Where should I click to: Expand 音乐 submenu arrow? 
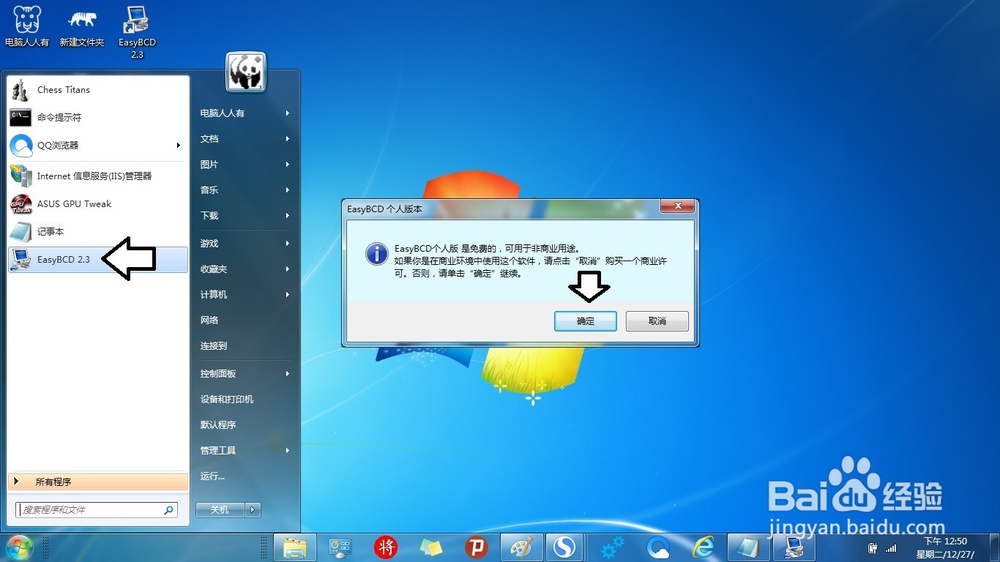click(x=288, y=189)
